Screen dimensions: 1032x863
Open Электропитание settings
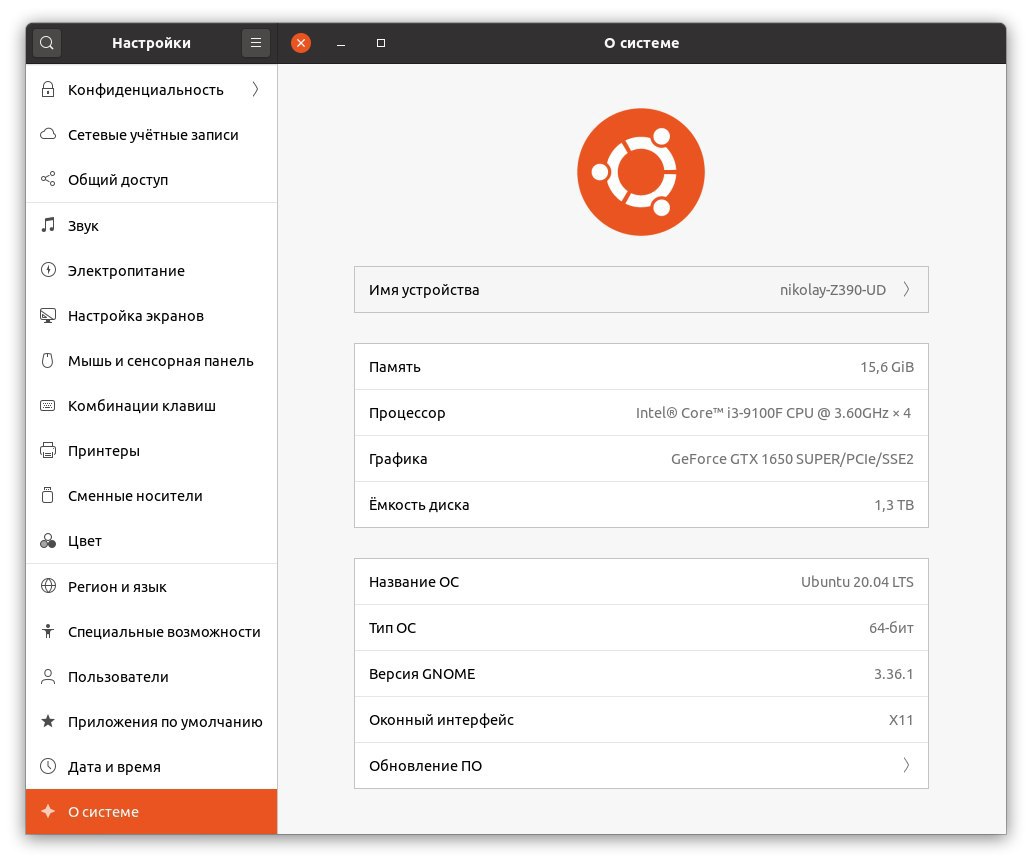click(151, 270)
